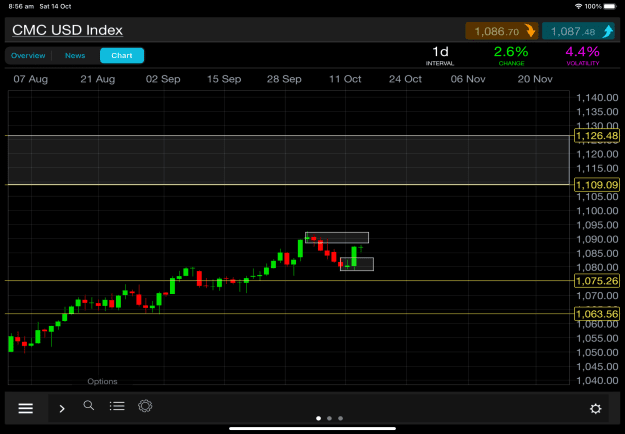
Task: Open the hamburger main menu
Action: 26,408
